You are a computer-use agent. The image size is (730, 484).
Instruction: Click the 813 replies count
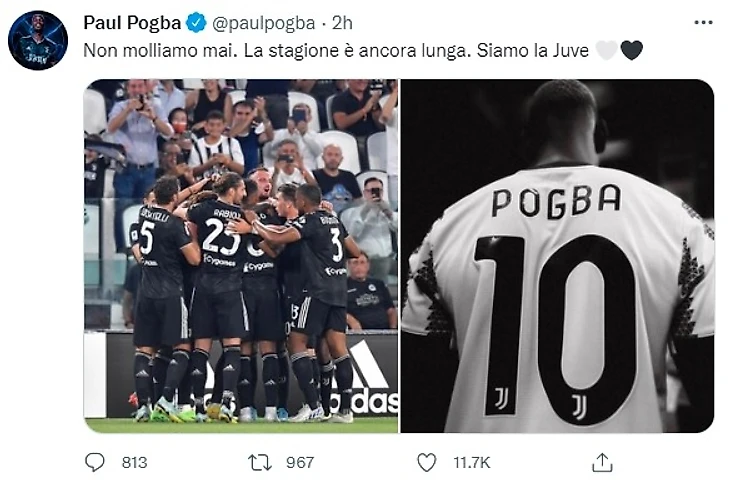pos(134,462)
